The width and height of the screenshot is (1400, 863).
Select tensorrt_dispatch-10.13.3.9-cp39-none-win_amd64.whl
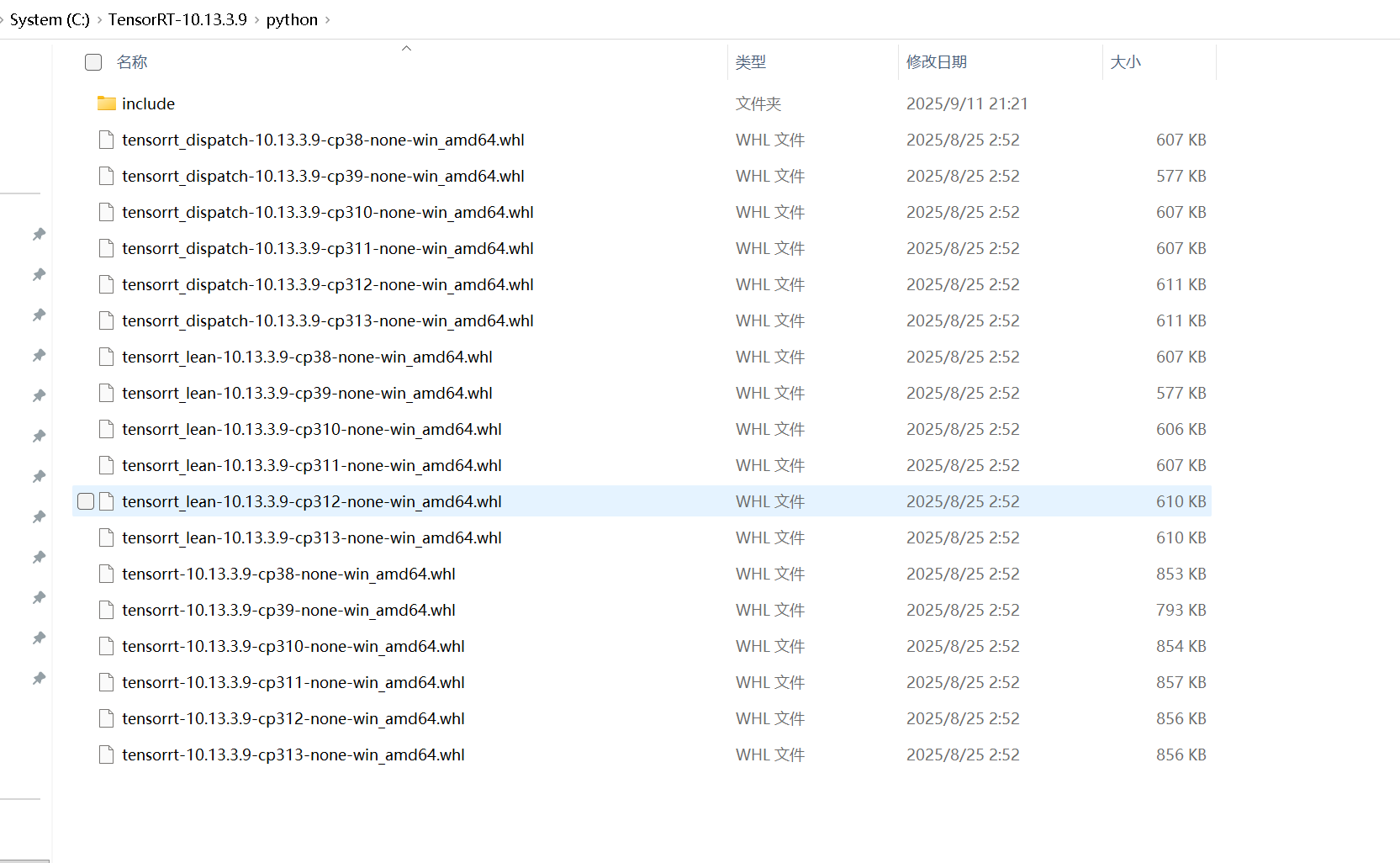pos(323,176)
